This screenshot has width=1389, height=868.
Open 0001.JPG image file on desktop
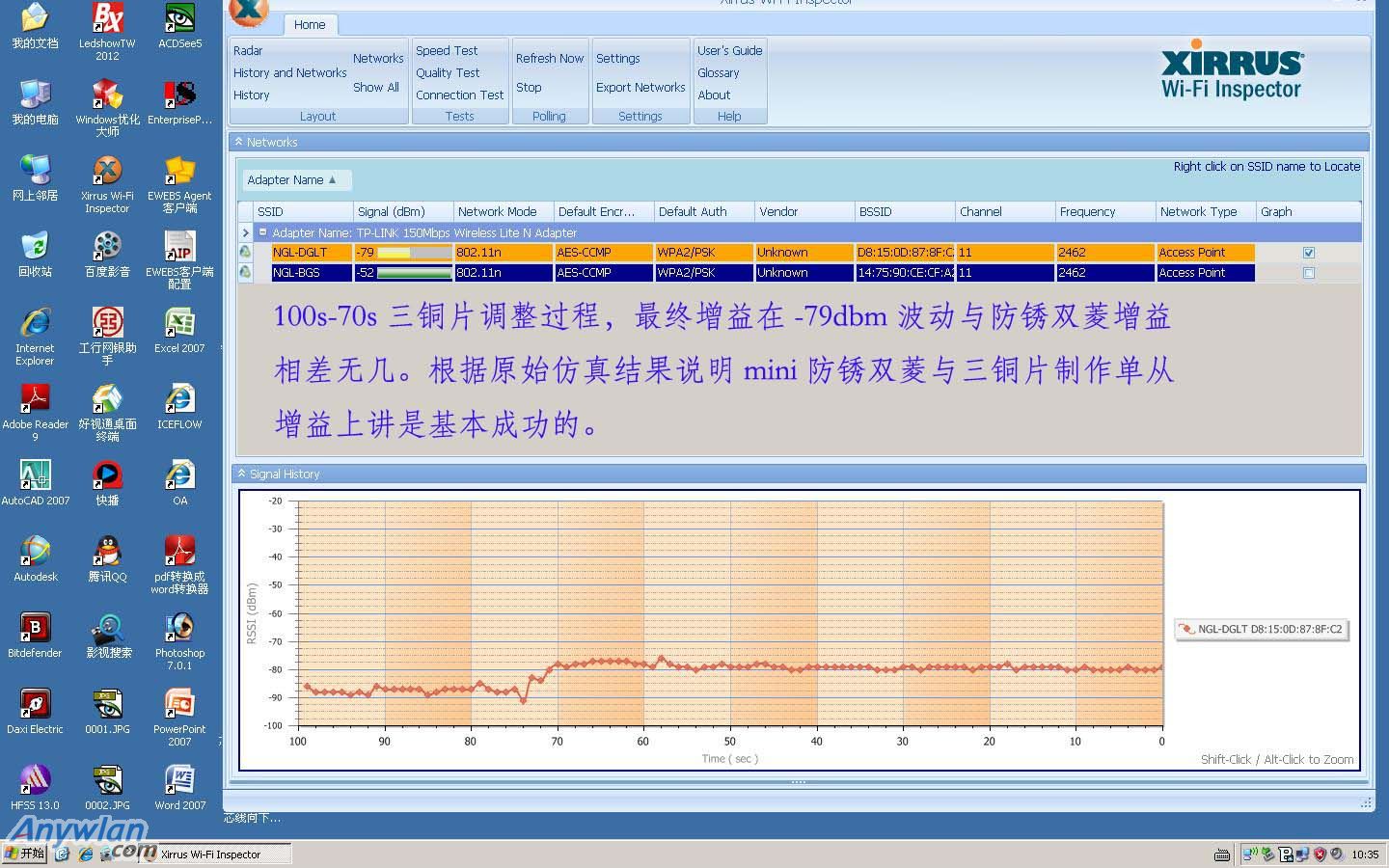[107, 712]
